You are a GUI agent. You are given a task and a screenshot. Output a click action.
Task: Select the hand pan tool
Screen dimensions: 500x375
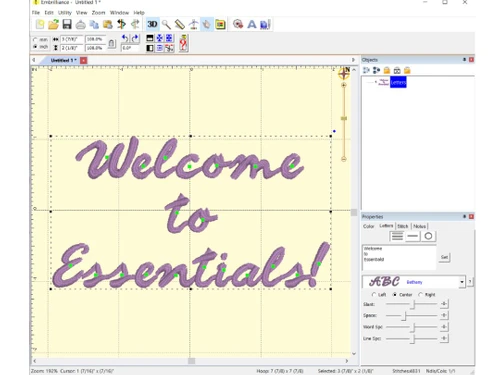pyautogui.click(x=207, y=24)
